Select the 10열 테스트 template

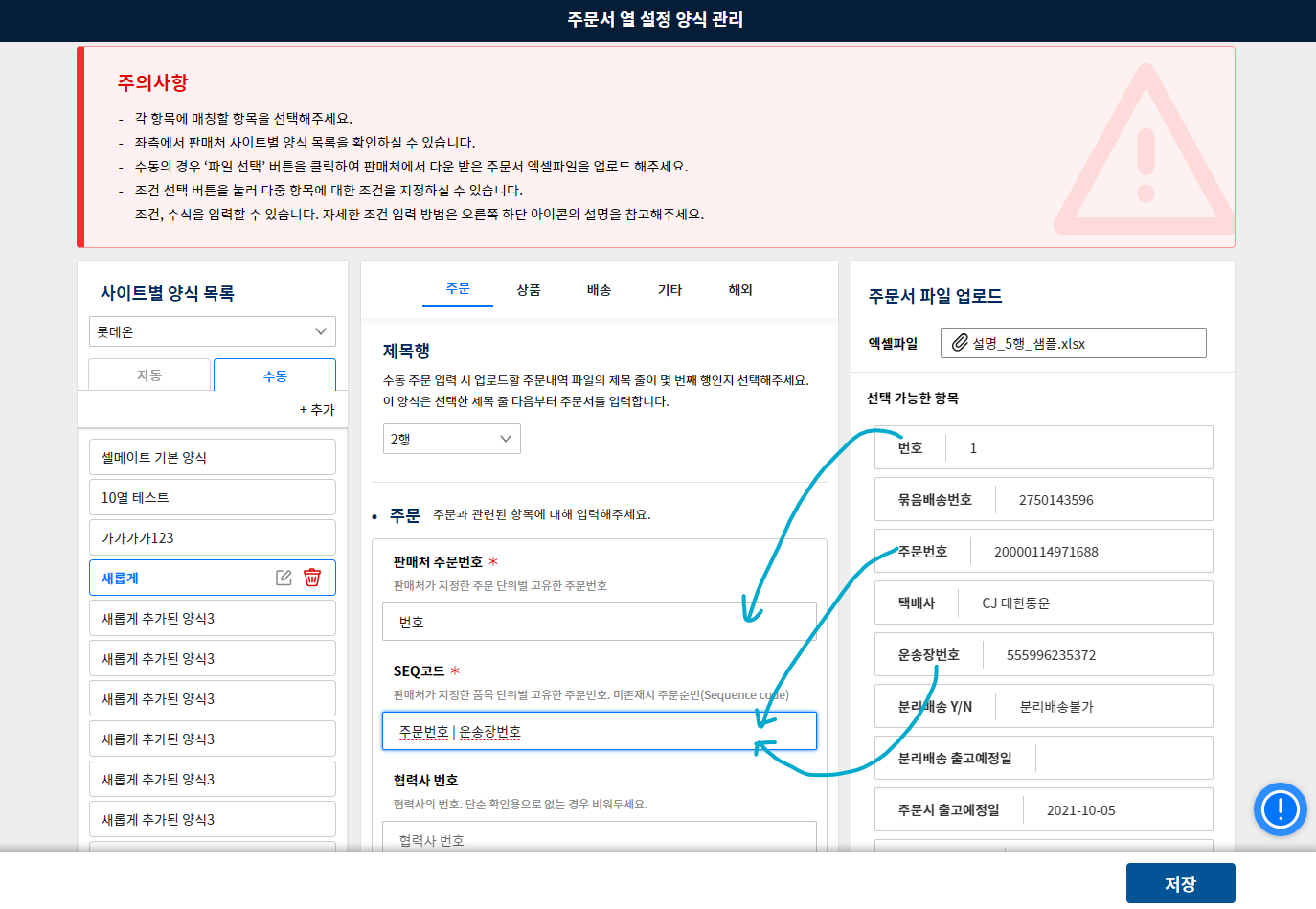click(x=213, y=497)
